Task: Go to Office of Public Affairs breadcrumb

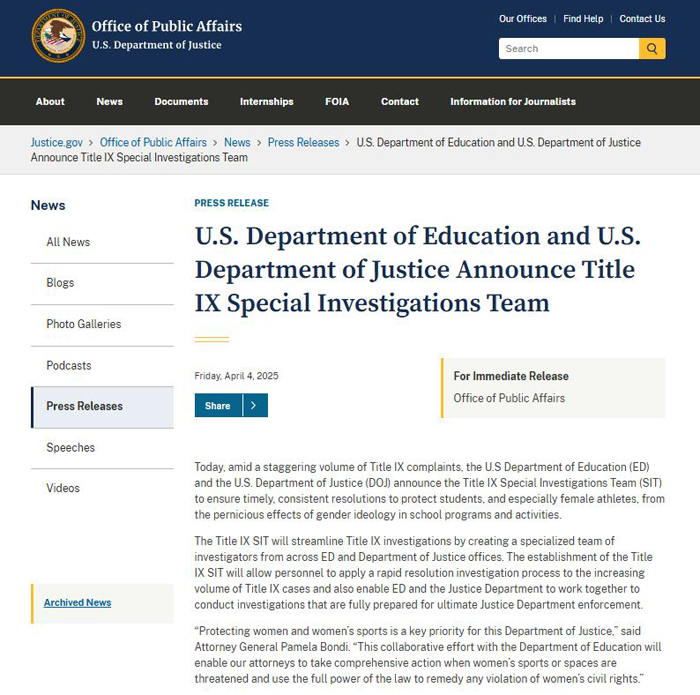Action: pos(153,142)
